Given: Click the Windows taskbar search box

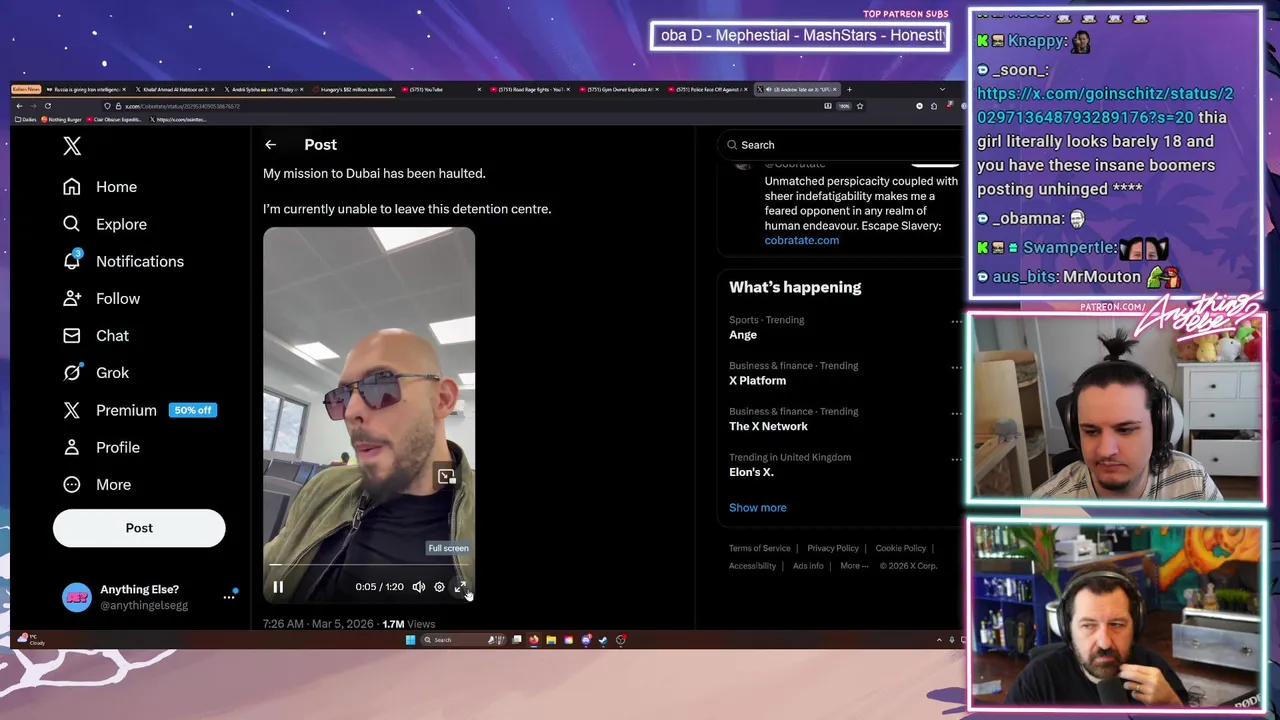Looking at the screenshot, I should click(463, 640).
